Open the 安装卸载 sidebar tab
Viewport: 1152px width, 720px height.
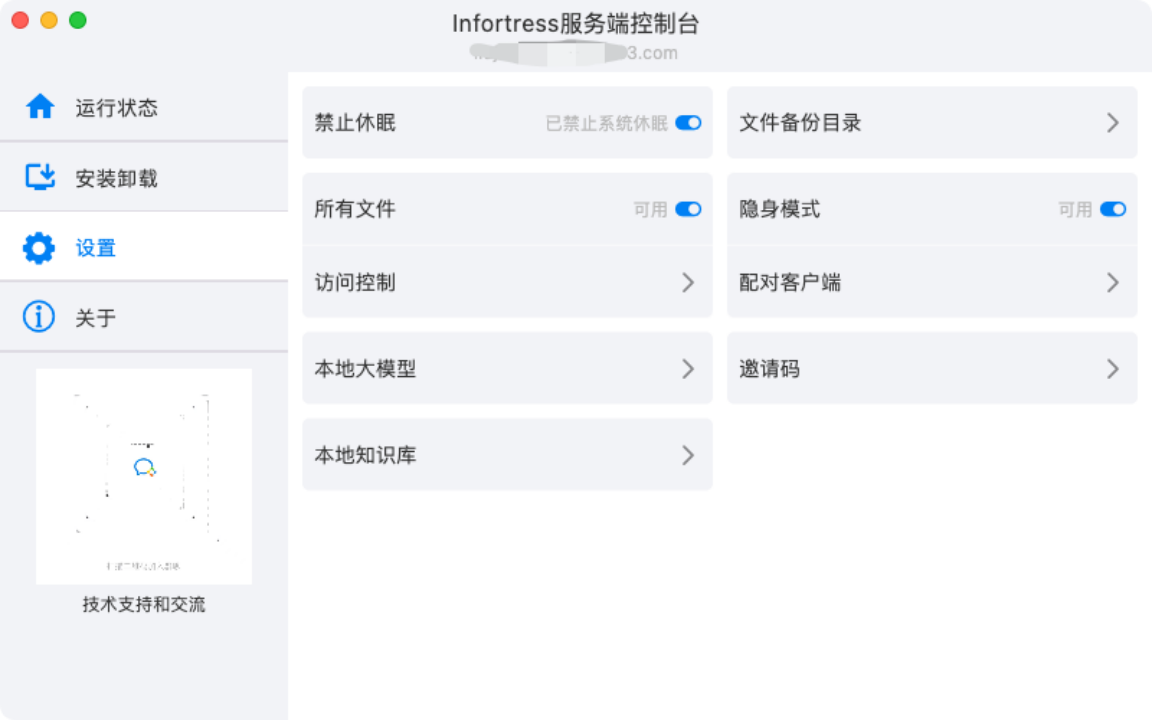pyautogui.click(x=144, y=177)
